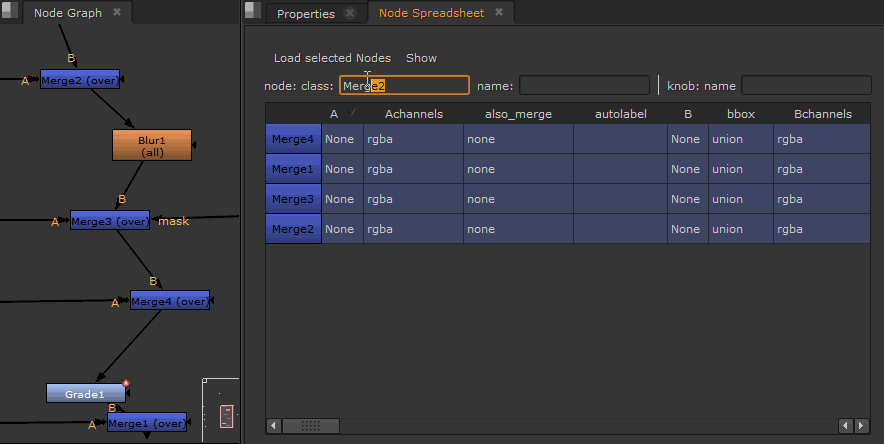This screenshot has width=884, height=444.
Task: Open the Show menu
Action: [421, 58]
